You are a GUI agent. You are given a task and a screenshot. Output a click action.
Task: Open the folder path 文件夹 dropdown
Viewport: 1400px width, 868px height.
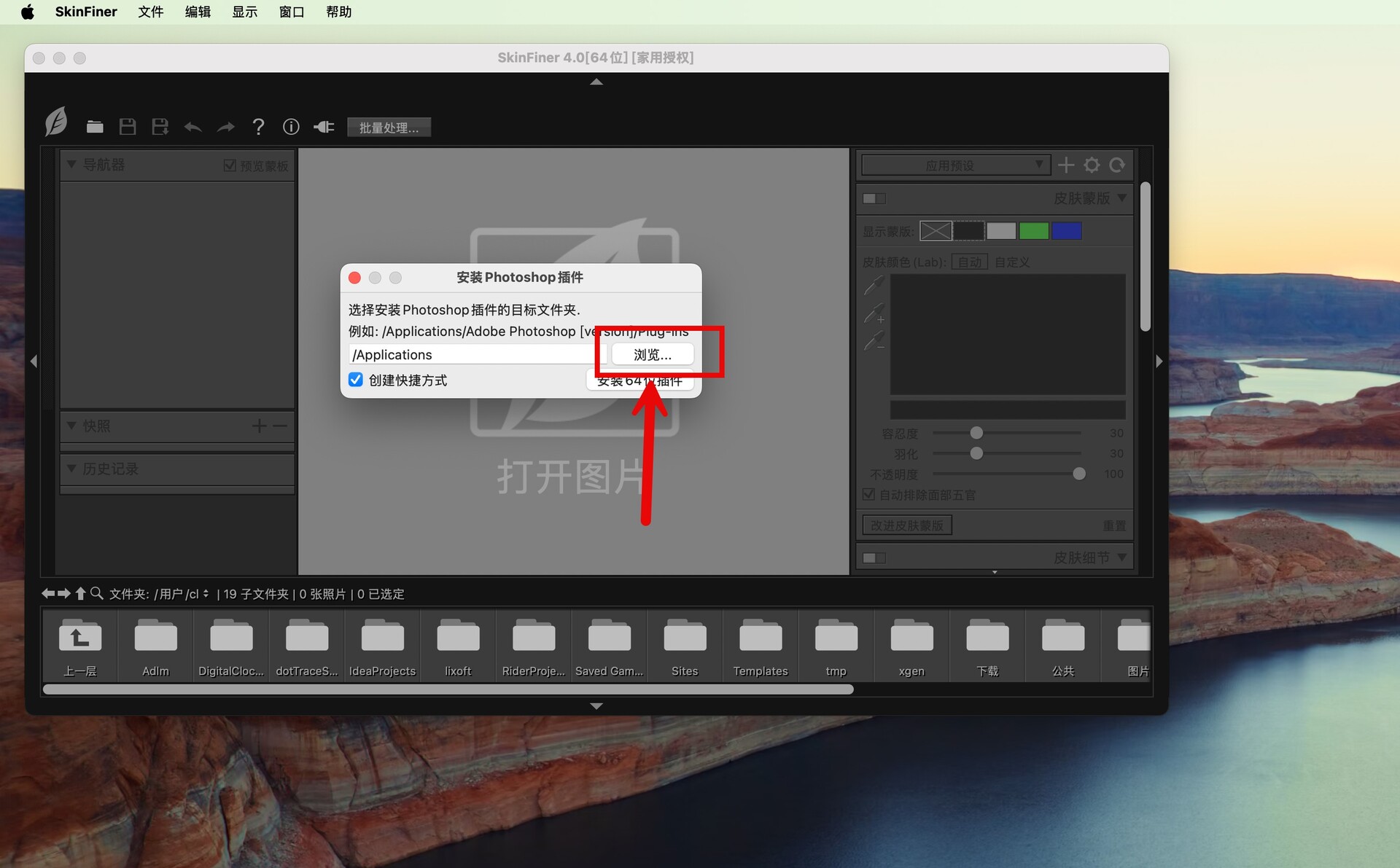pos(182,594)
